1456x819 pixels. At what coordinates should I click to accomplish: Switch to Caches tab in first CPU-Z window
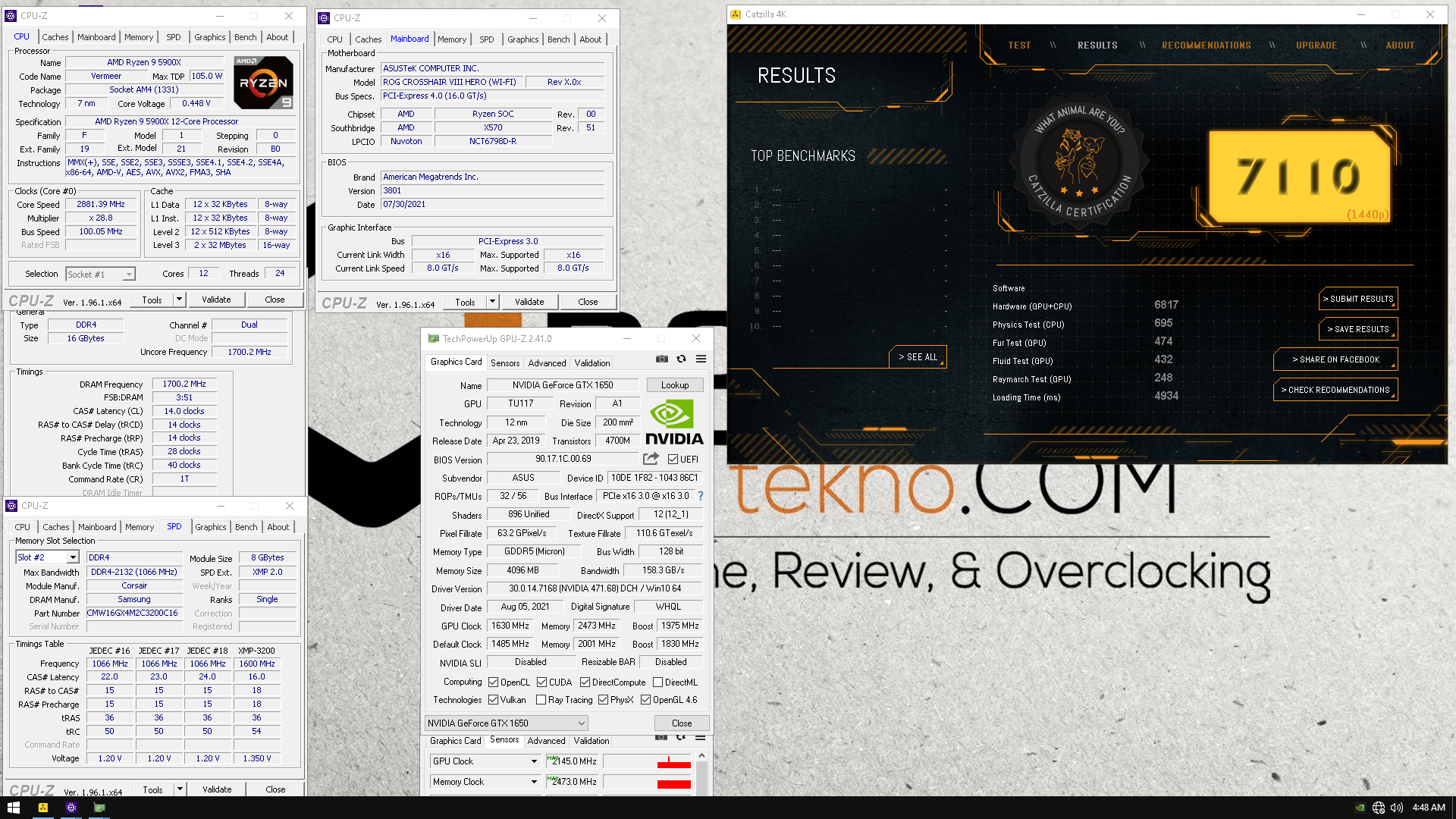(55, 37)
